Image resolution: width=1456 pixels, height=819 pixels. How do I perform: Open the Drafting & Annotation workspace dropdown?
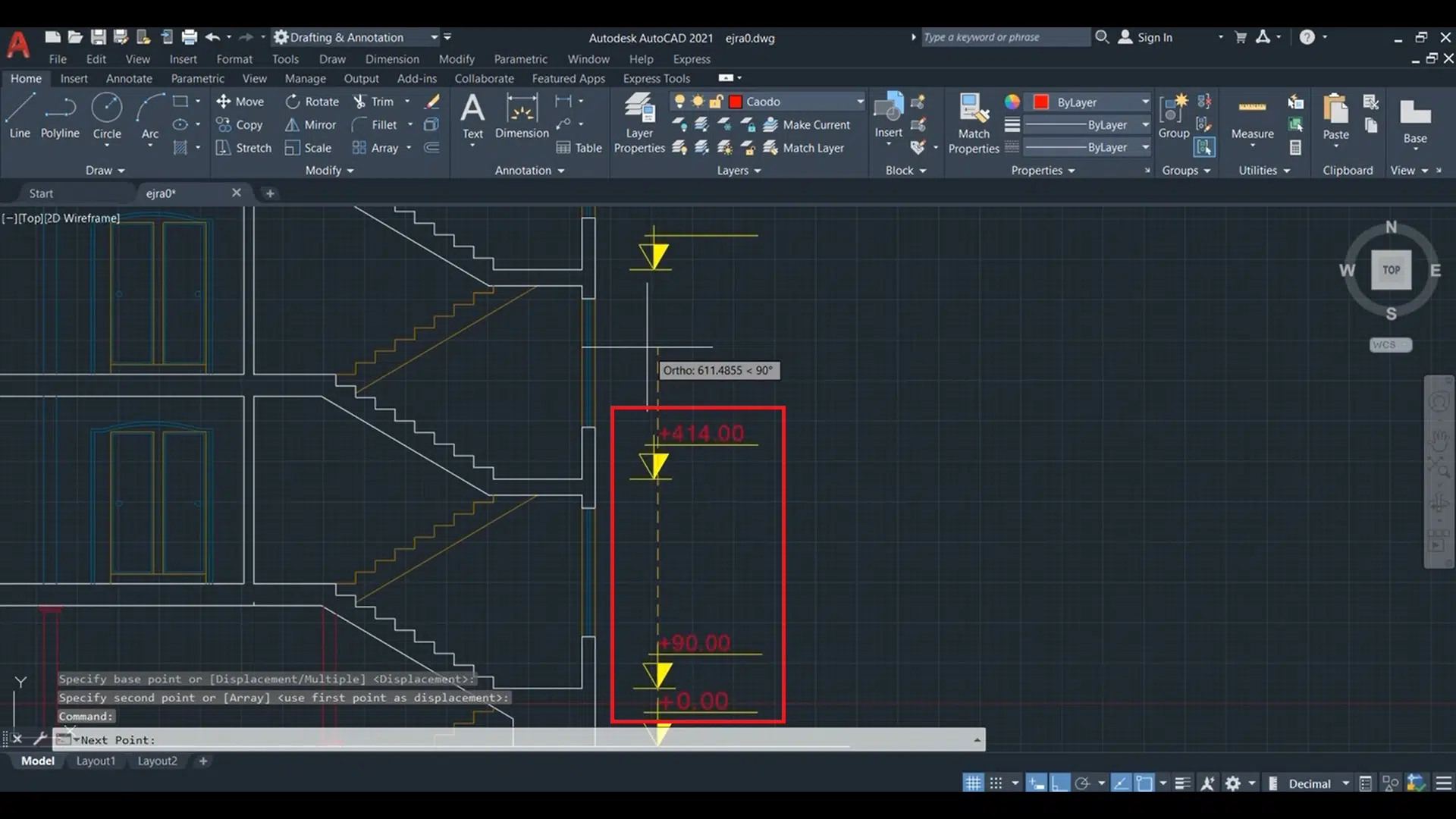click(x=434, y=37)
